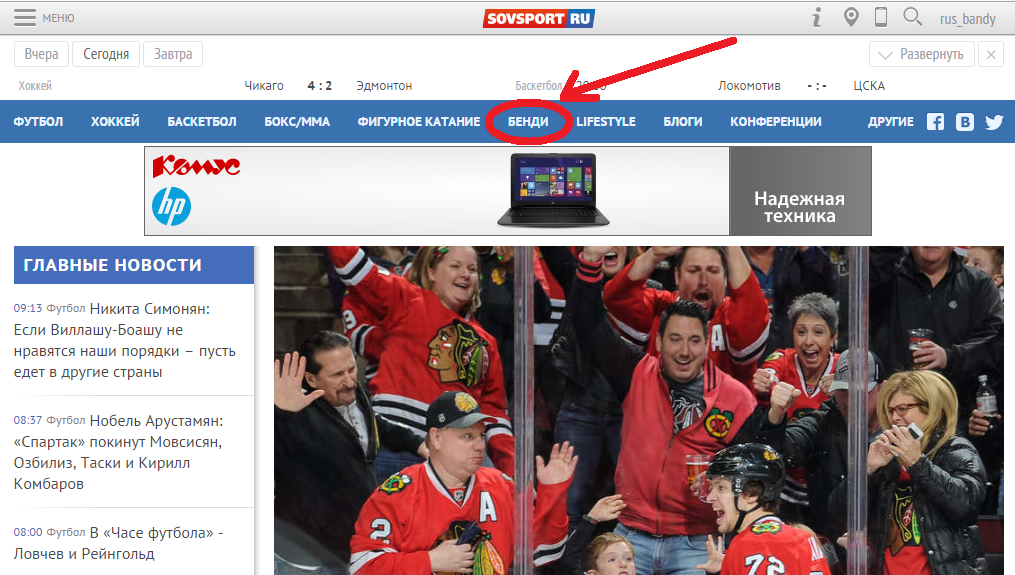Open the Twitter bird icon
1015x575 pixels.
[x=994, y=122]
